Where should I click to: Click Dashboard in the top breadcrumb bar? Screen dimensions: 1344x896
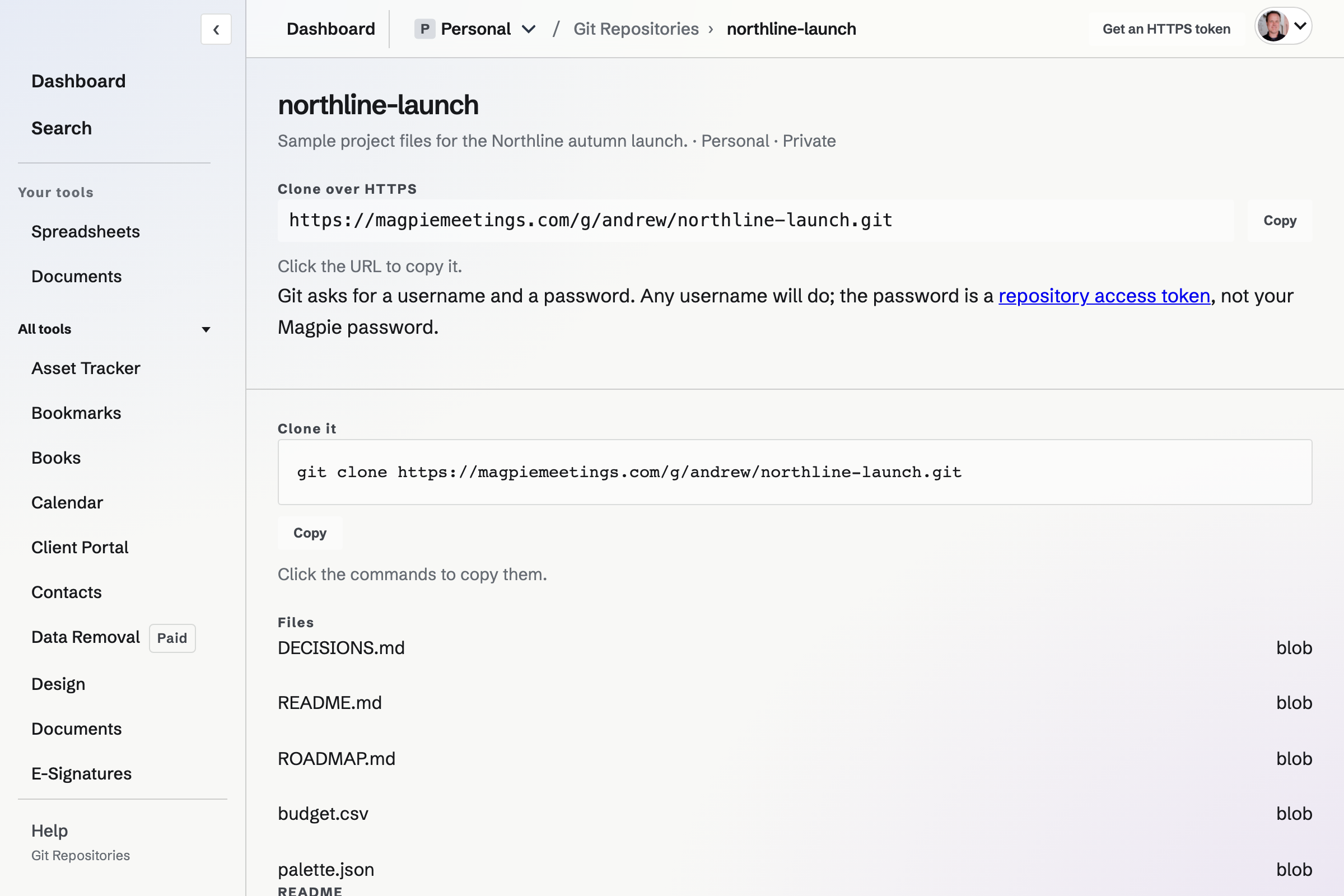pyautogui.click(x=331, y=29)
